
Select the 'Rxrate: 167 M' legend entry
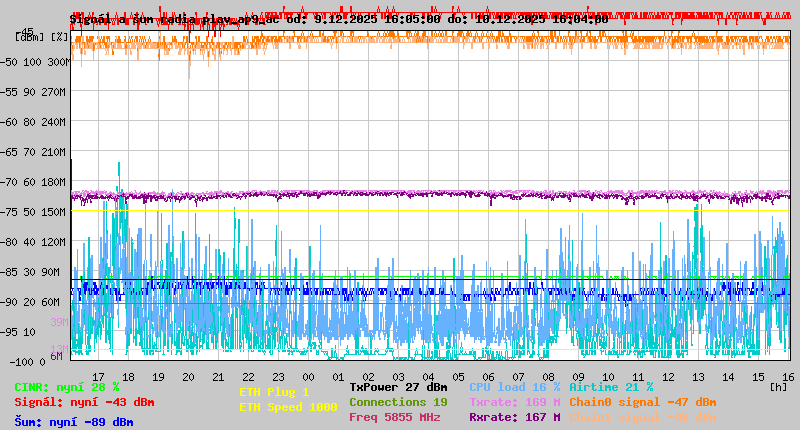514,417
